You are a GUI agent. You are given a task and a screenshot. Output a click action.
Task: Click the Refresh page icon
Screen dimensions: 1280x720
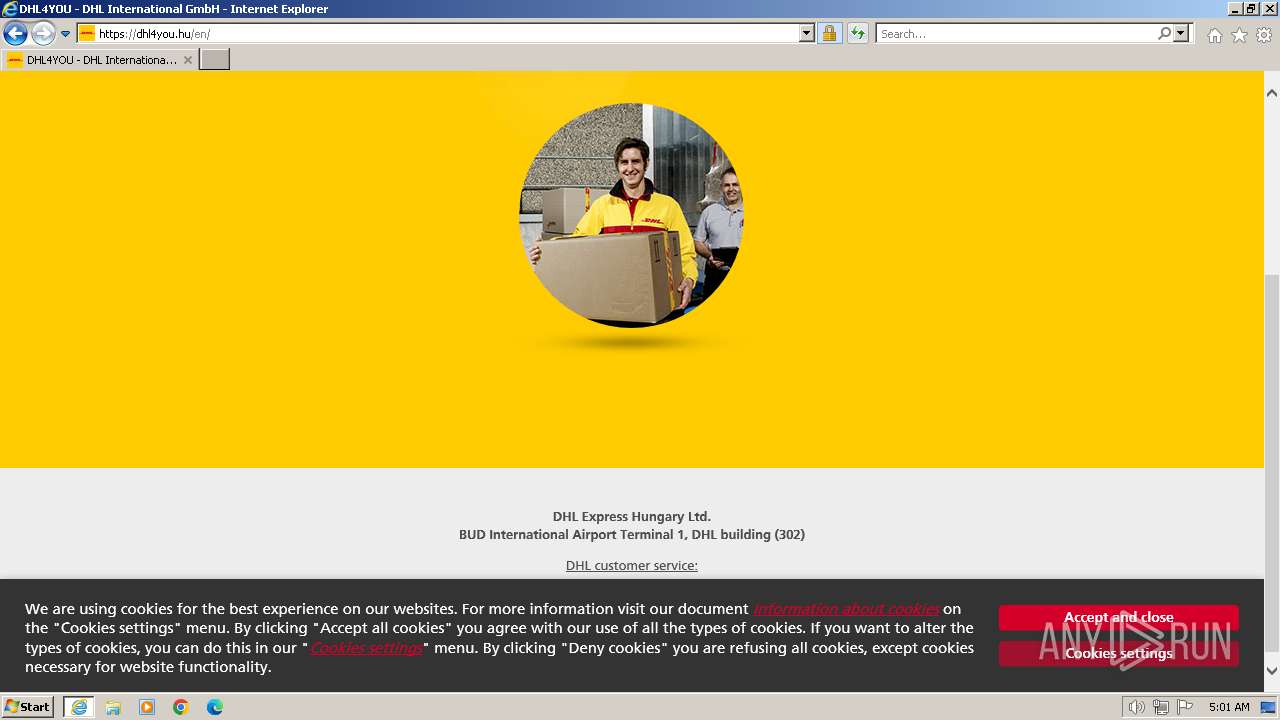coord(858,34)
